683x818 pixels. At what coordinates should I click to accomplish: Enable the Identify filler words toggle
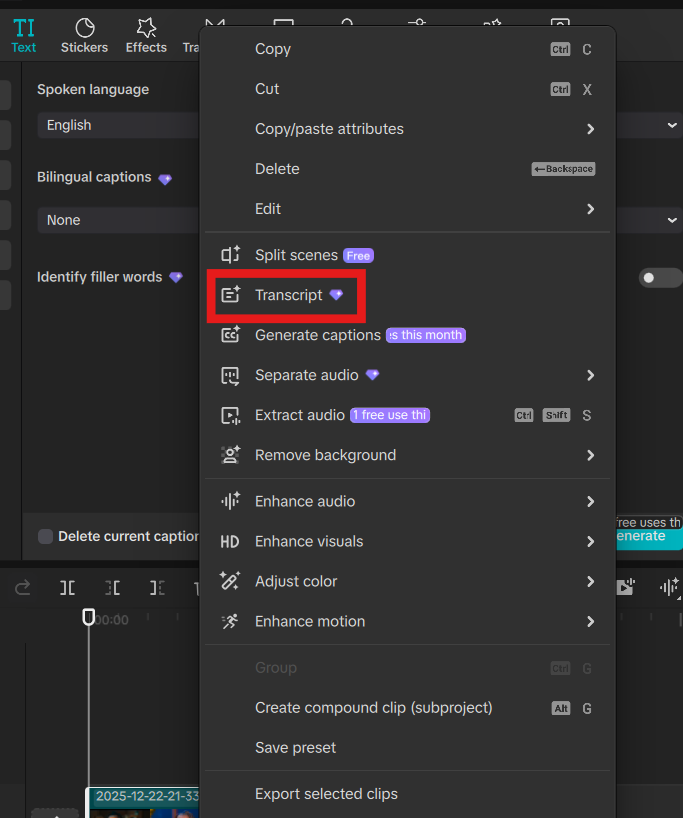click(660, 277)
